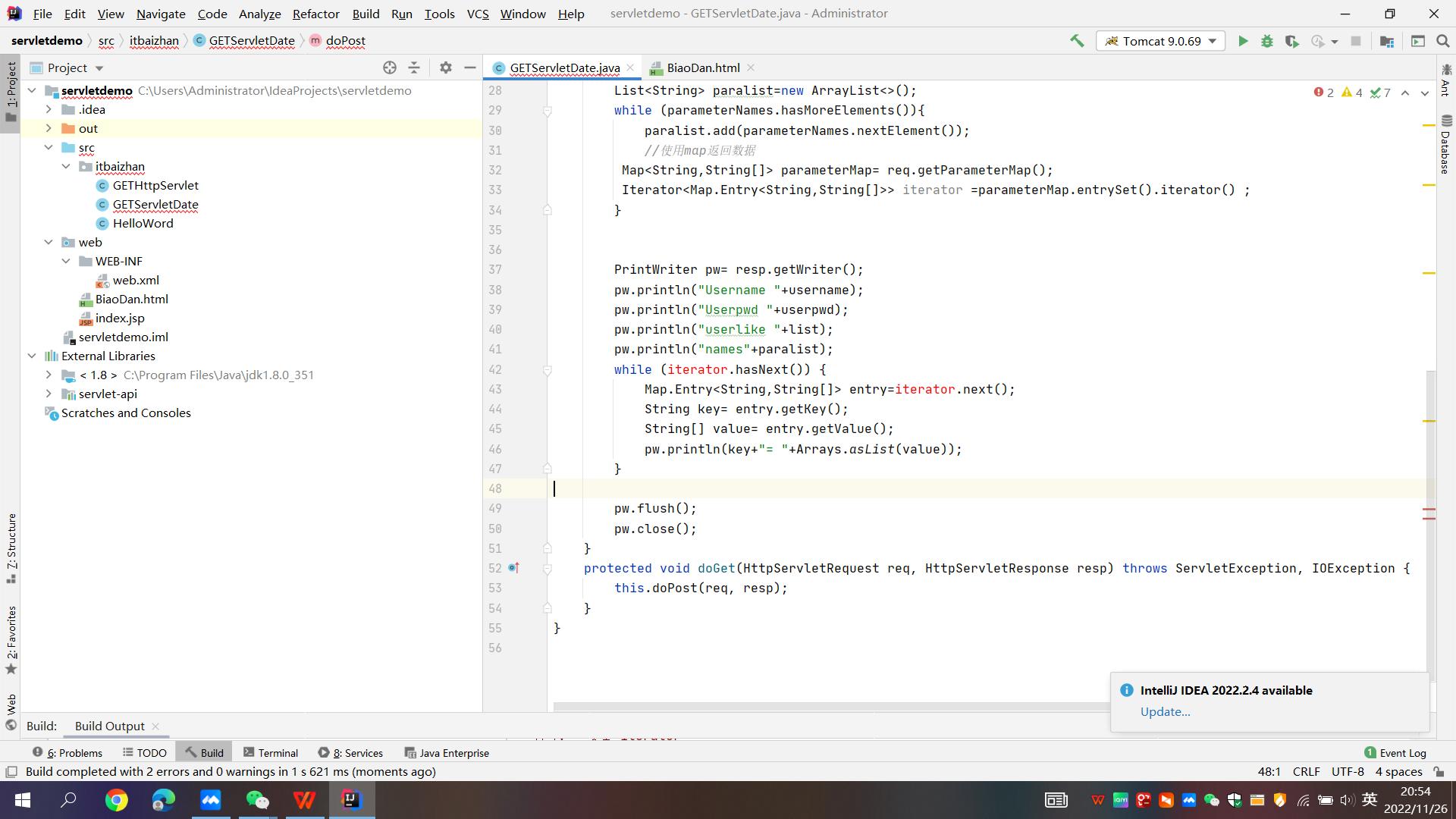1456x819 pixels.
Task: Click the editor horizontal scrollbar
Action: [x=831, y=707]
